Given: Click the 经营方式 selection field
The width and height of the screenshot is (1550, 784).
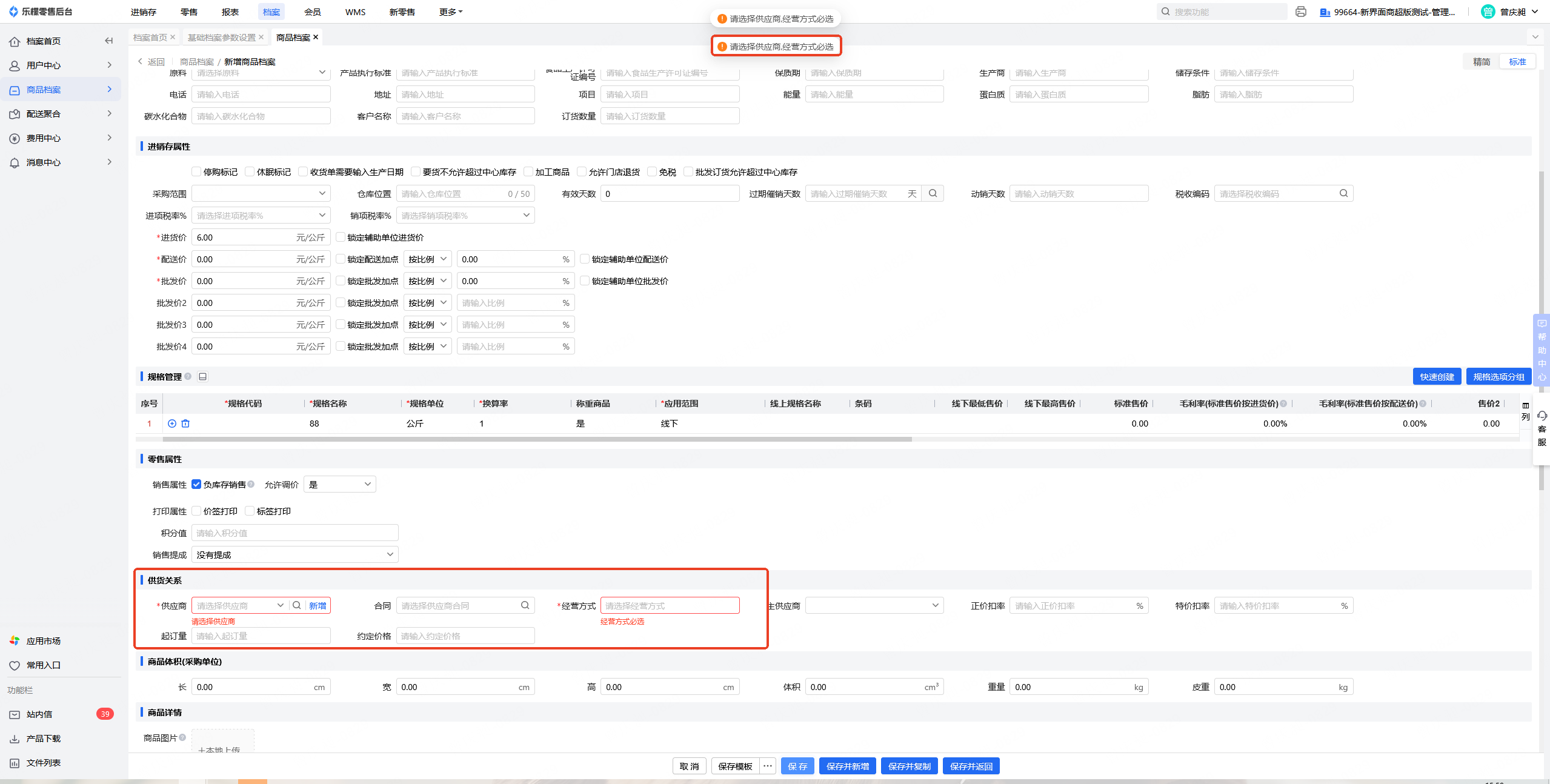Looking at the screenshot, I should coord(670,605).
